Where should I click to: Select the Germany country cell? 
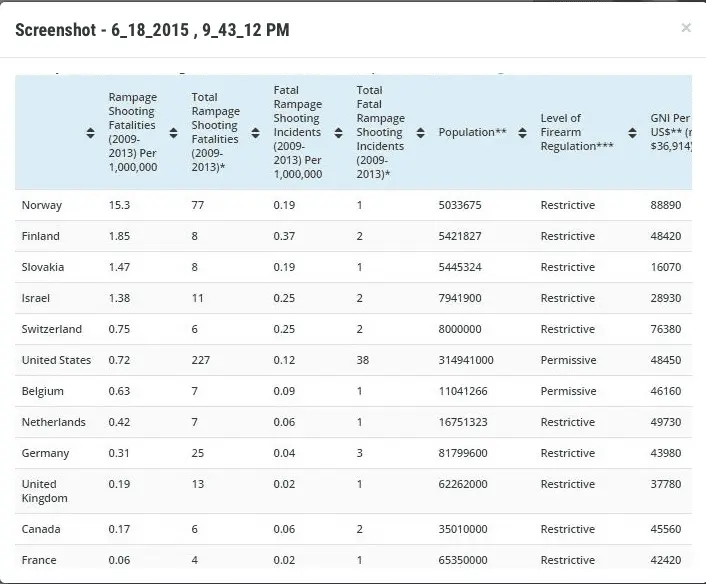[46, 453]
